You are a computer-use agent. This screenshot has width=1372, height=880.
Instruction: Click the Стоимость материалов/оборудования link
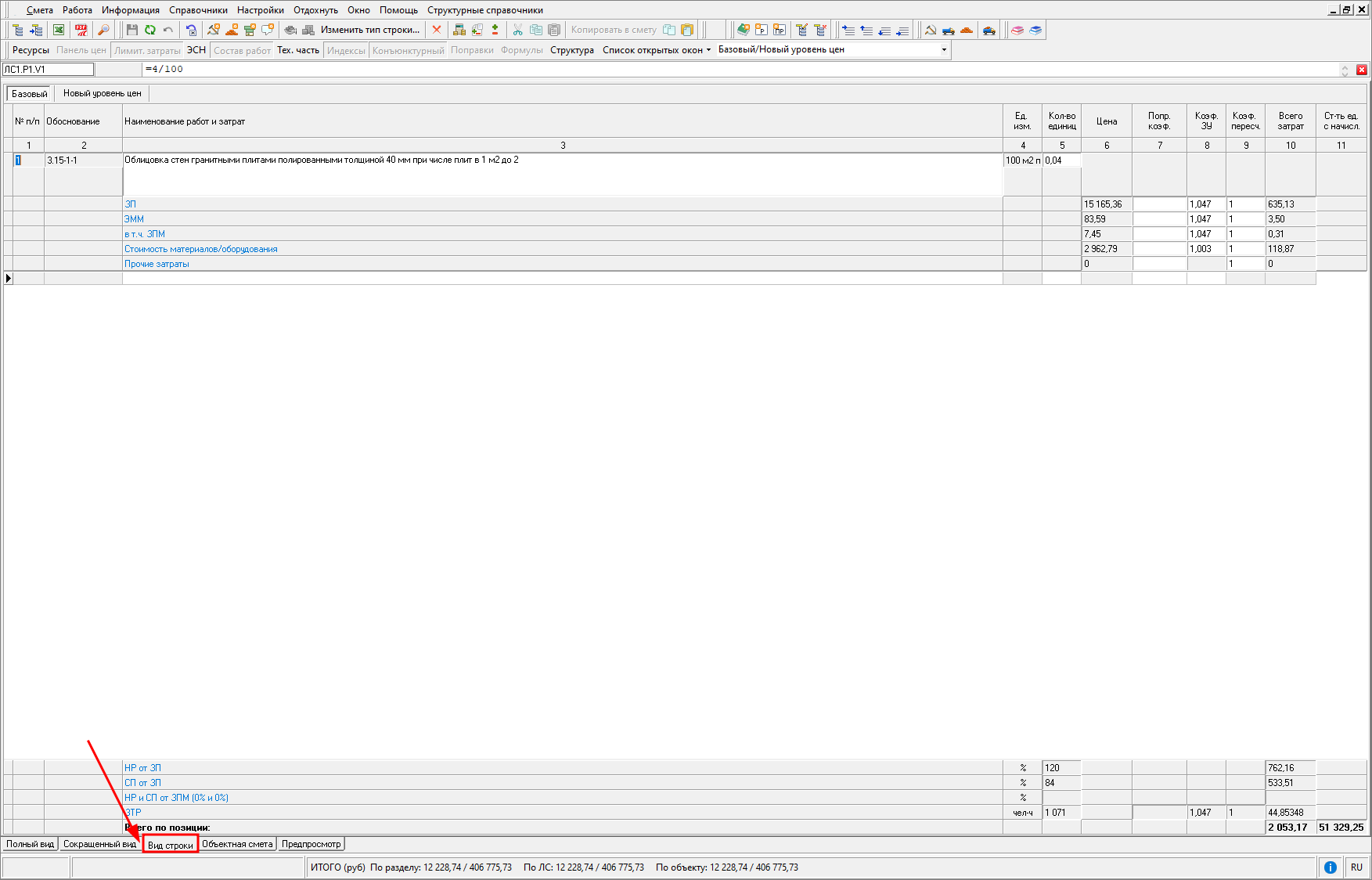click(x=201, y=249)
